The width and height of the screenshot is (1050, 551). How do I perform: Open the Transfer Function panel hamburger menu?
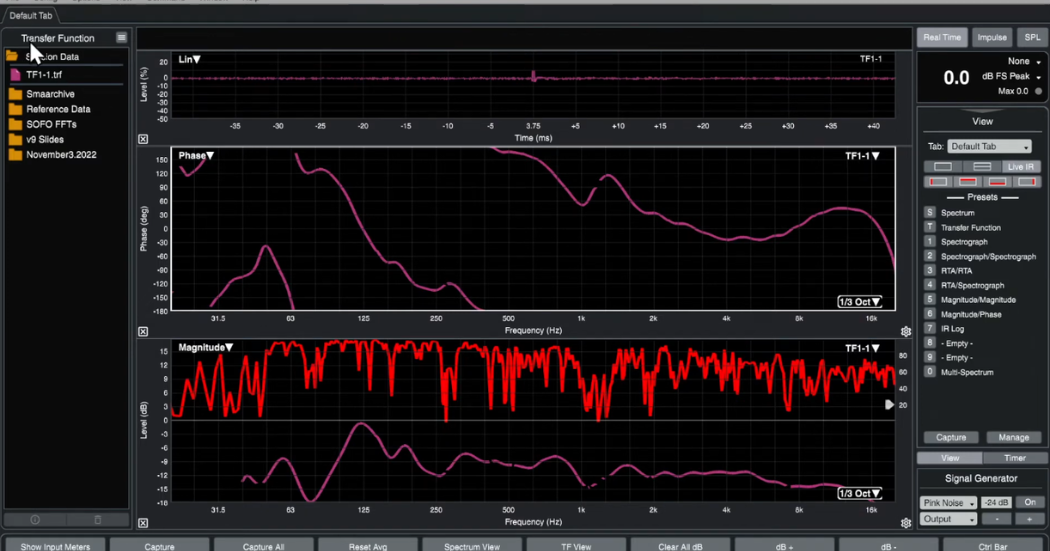121,37
